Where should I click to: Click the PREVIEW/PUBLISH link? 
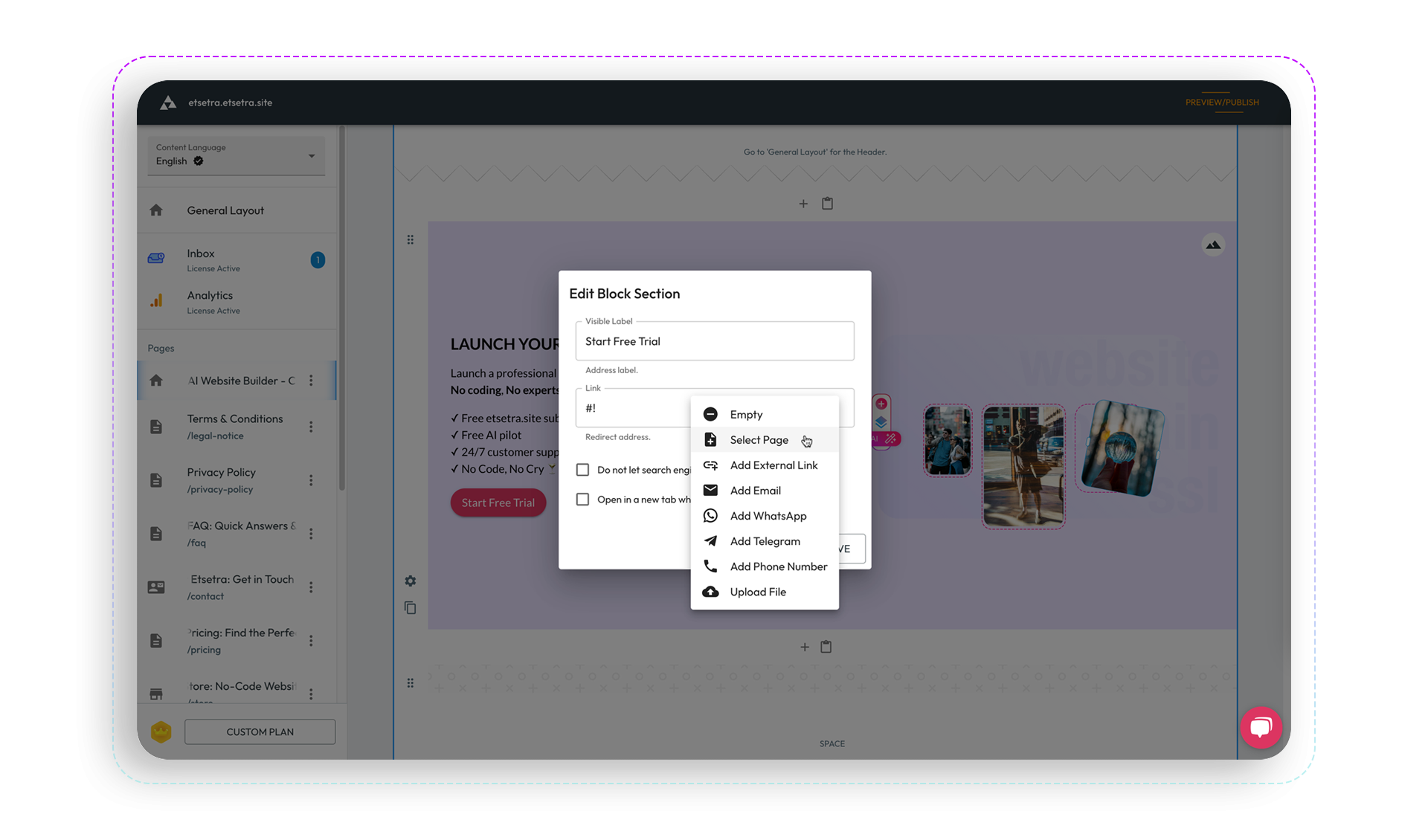point(1222,103)
